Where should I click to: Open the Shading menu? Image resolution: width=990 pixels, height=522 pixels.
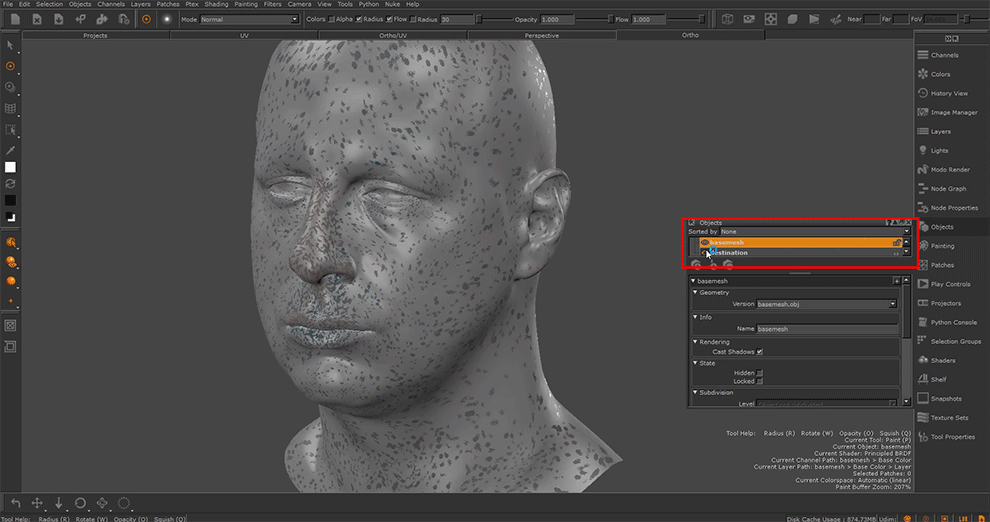coord(216,4)
